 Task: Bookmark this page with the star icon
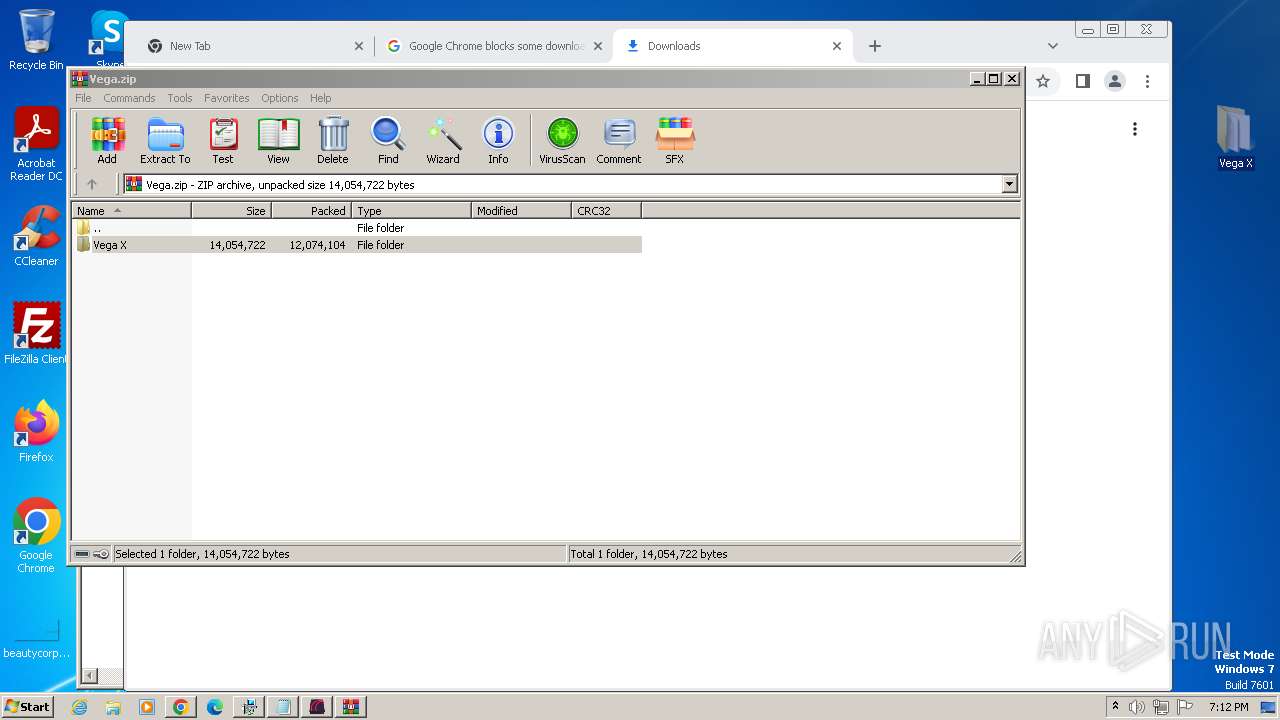click(x=1043, y=81)
